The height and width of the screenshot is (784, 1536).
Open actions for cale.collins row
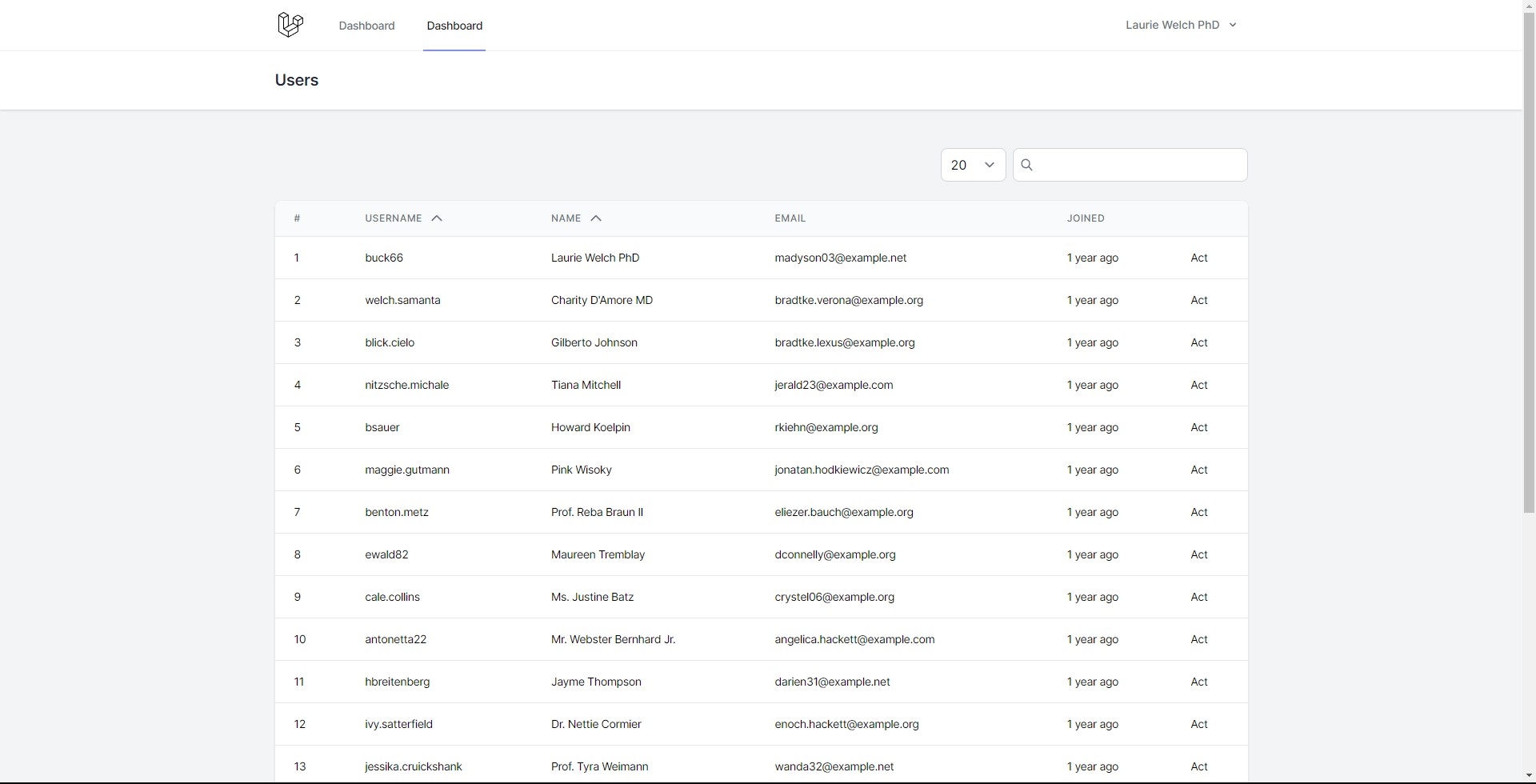1199,597
